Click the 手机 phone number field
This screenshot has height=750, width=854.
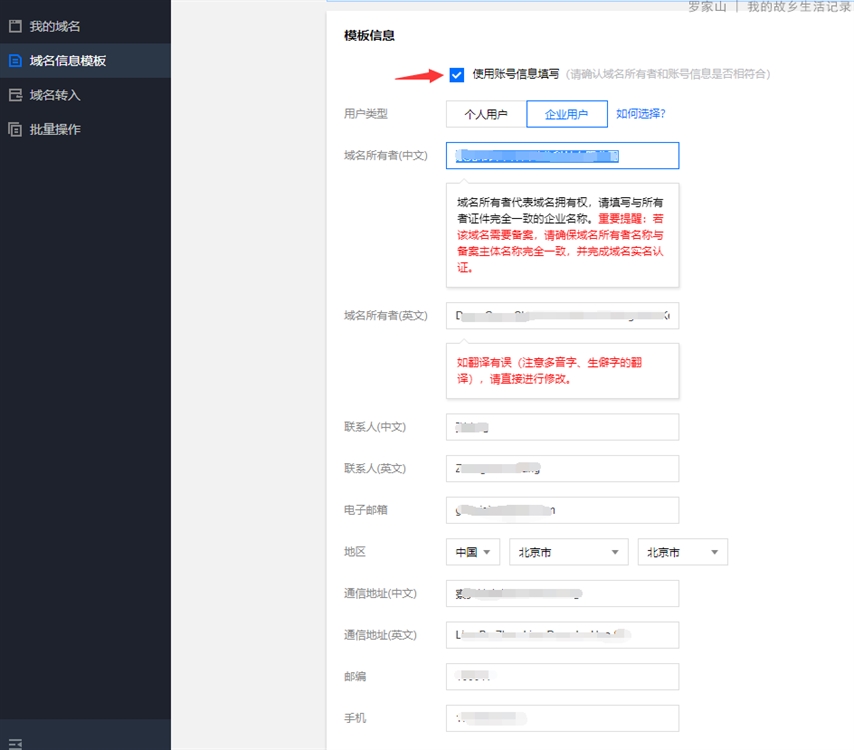coord(562,718)
